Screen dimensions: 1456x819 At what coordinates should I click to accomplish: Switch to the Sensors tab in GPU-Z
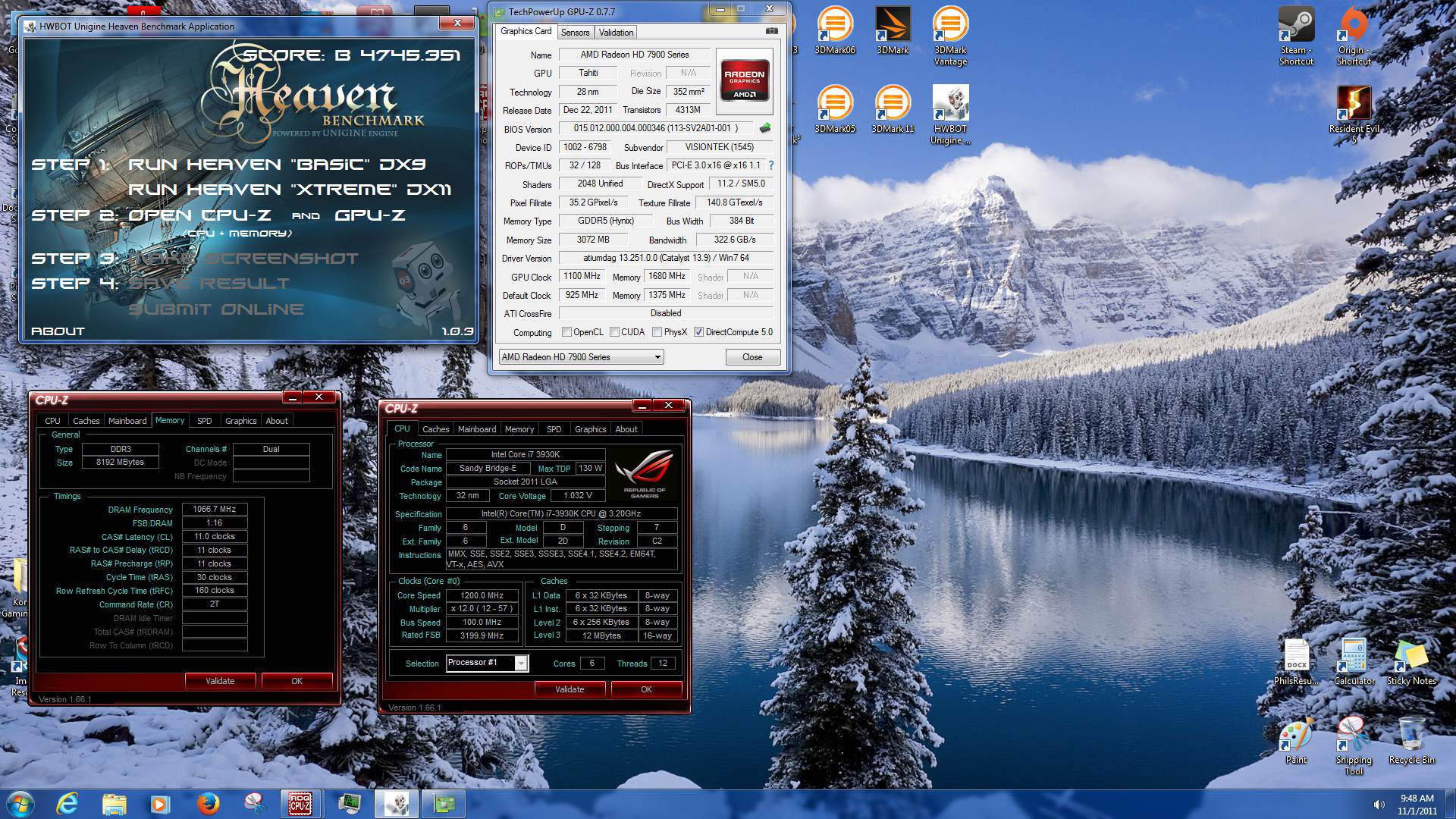tap(575, 33)
